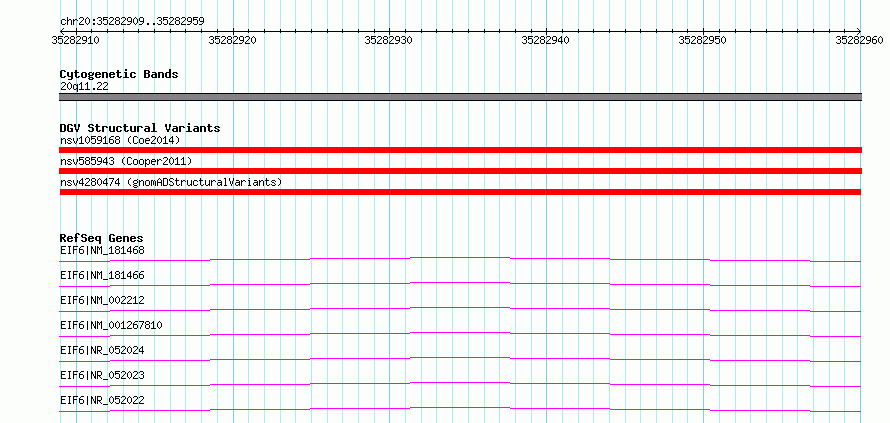The height and width of the screenshot is (423, 890).
Task: Click the magenta line of EIF6|NR_052023
Action: coord(460,384)
